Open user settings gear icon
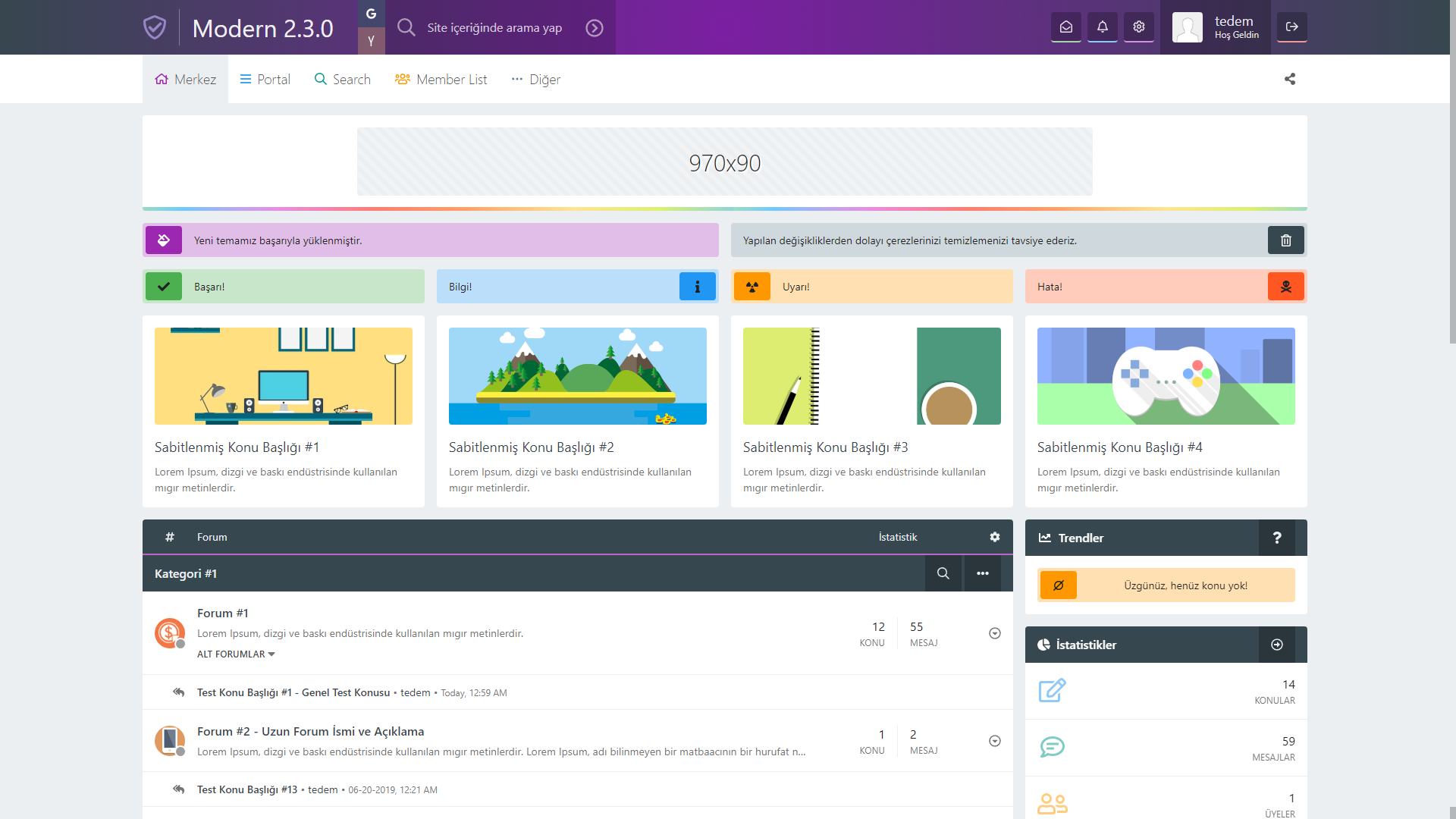This screenshot has width=1456, height=819. (x=1138, y=27)
